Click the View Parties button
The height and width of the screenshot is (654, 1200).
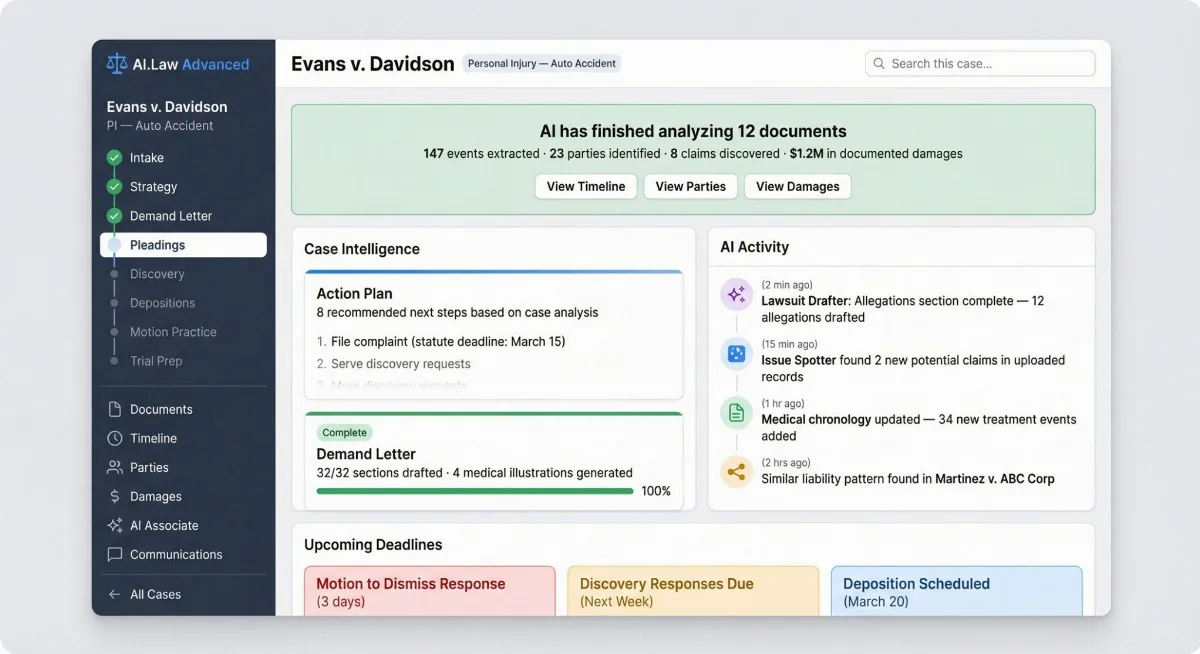click(x=691, y=186)
